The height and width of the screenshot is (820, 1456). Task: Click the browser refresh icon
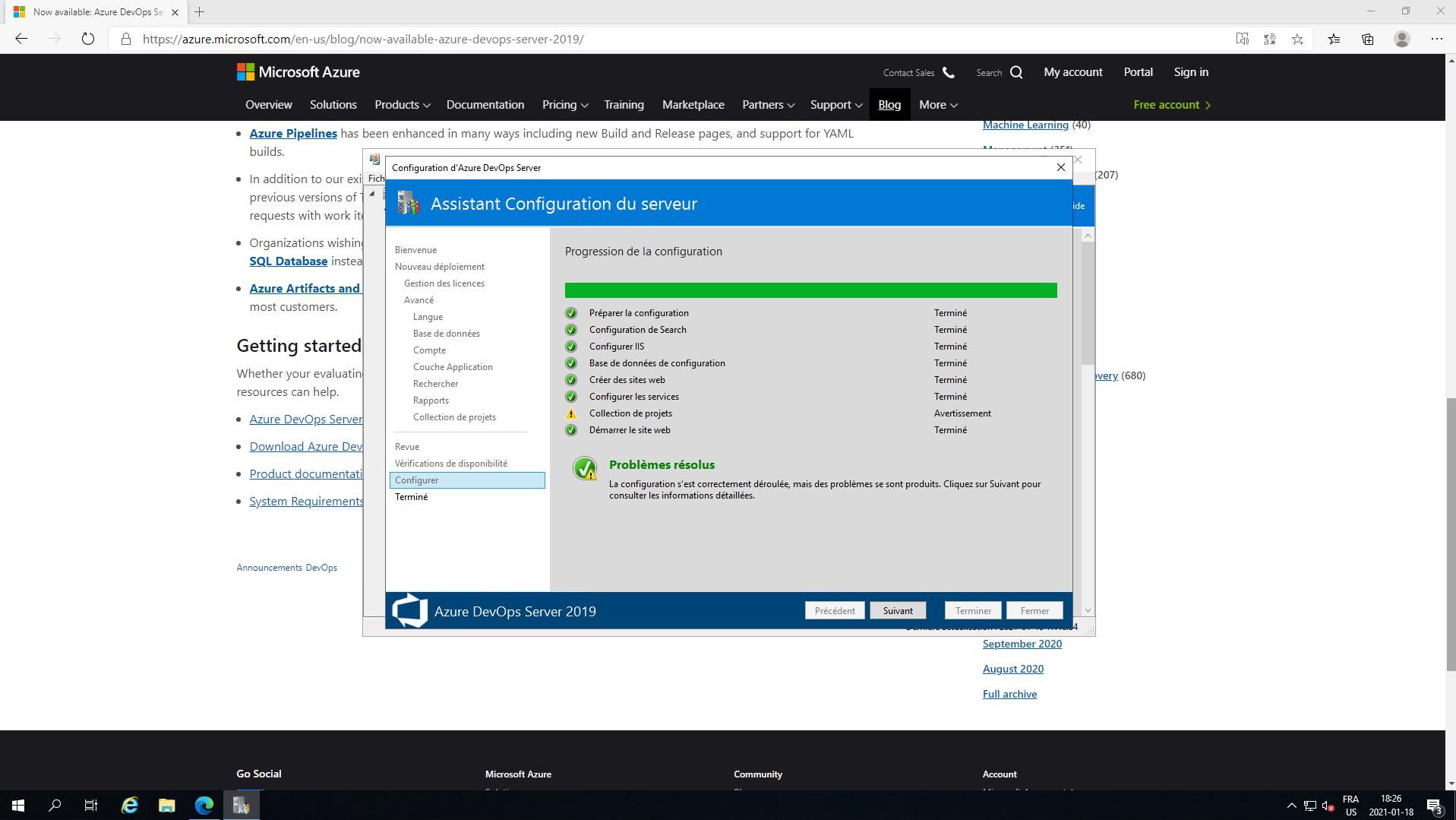(88, 39)
